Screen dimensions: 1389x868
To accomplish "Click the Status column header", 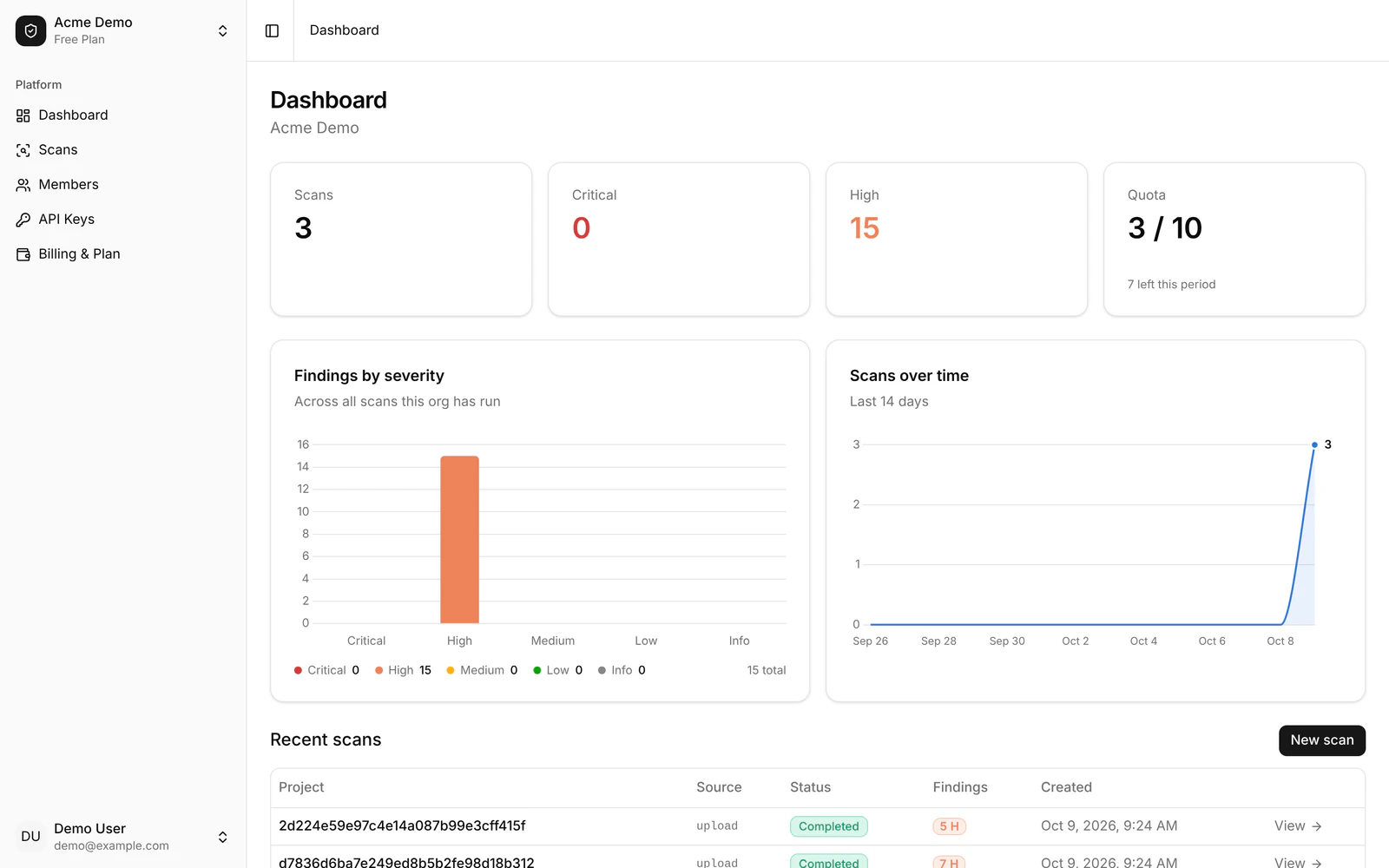I will point(810,787).
